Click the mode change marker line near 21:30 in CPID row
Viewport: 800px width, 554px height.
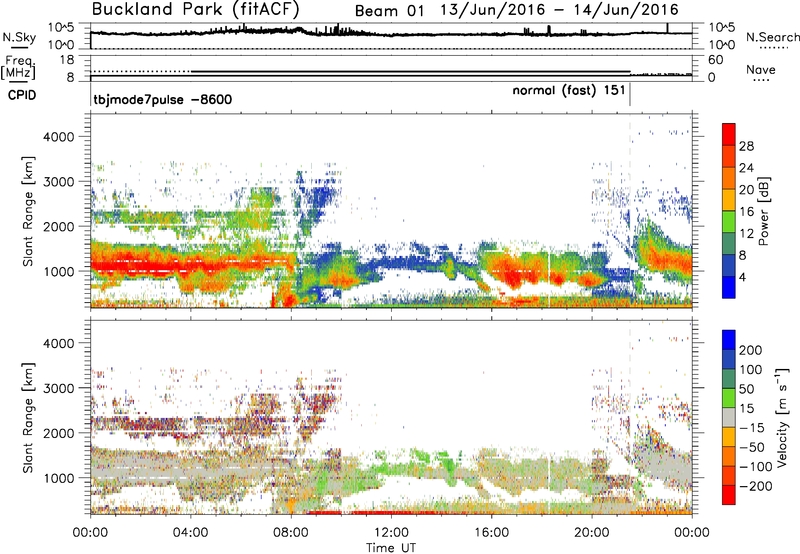630,95
